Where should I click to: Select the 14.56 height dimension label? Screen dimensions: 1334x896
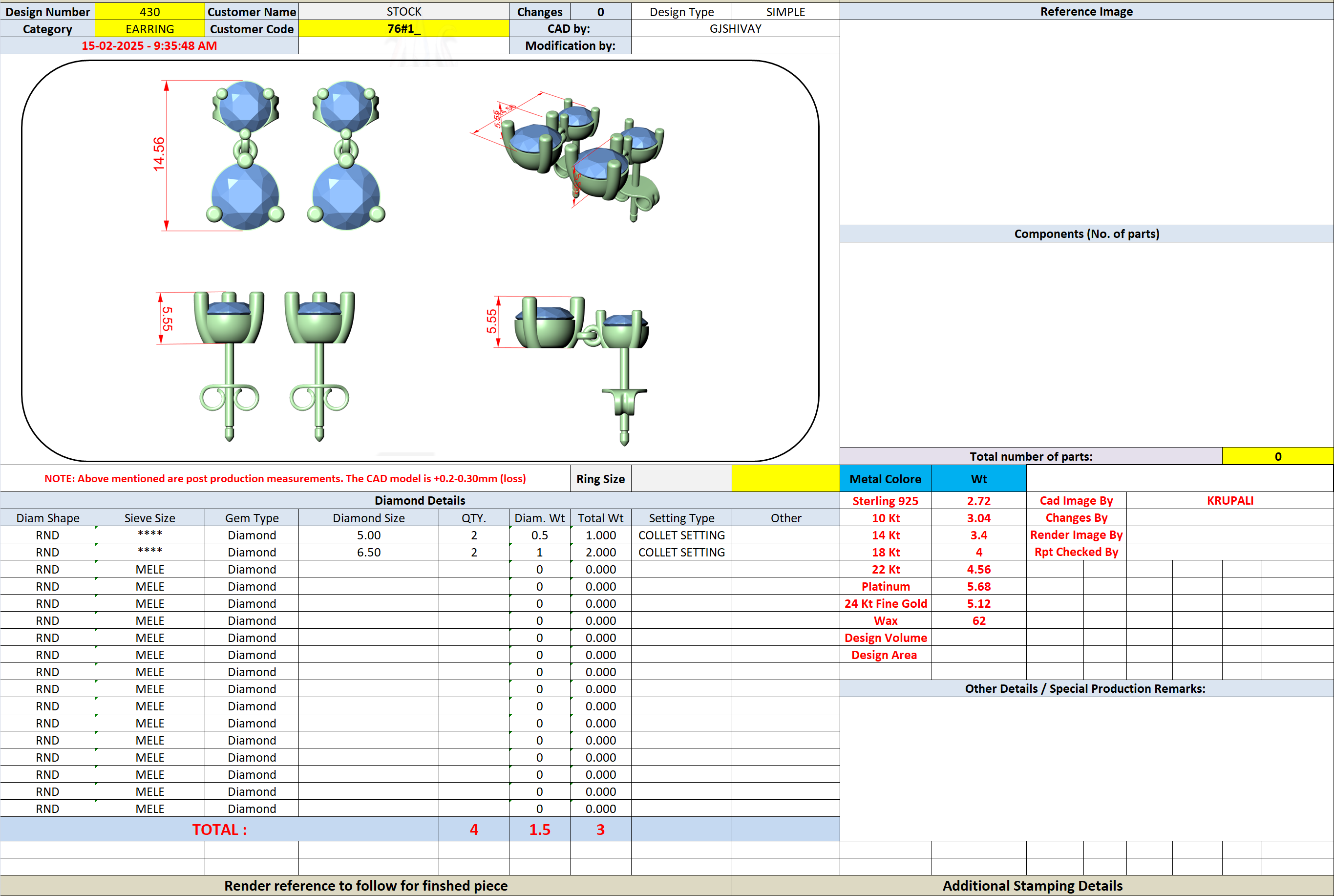pyautogui.click(x=159, y=154)
